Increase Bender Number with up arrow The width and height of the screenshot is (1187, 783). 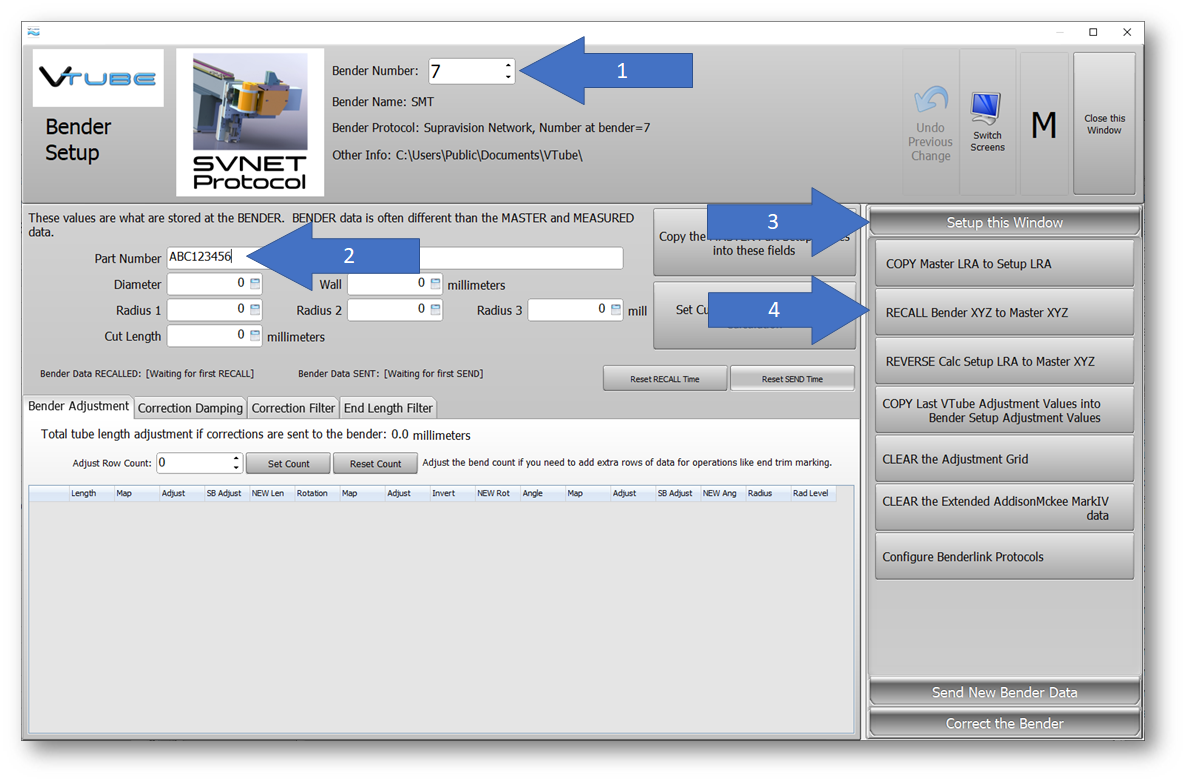pyautogui.click(x=508, y=66)
